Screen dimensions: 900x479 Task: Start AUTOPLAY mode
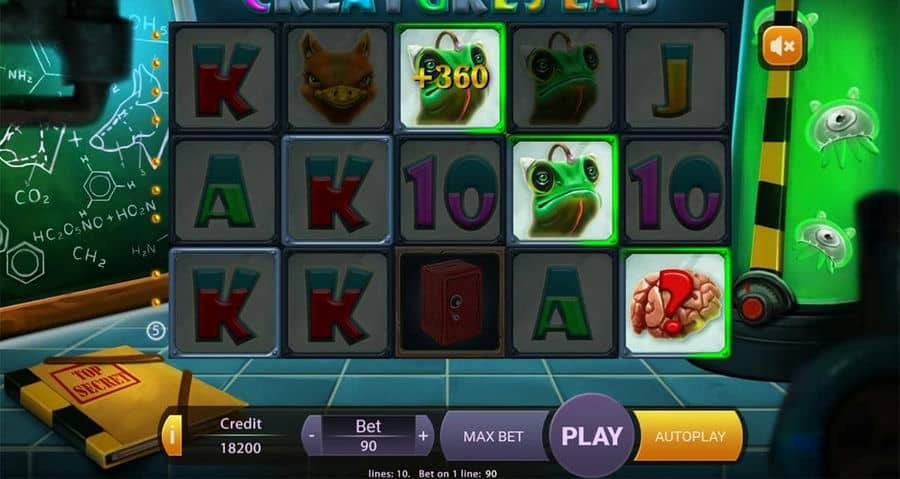[x=689, y=436]
